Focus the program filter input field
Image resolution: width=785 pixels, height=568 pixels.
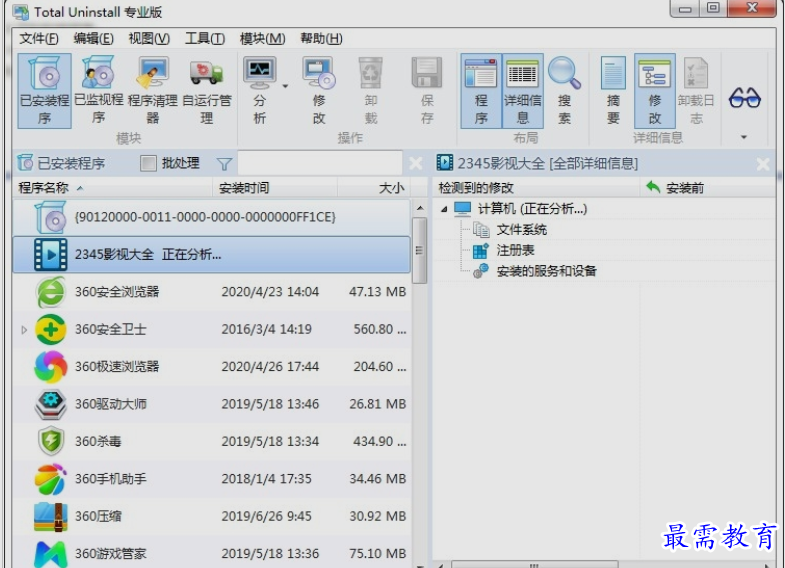(320, 163)
